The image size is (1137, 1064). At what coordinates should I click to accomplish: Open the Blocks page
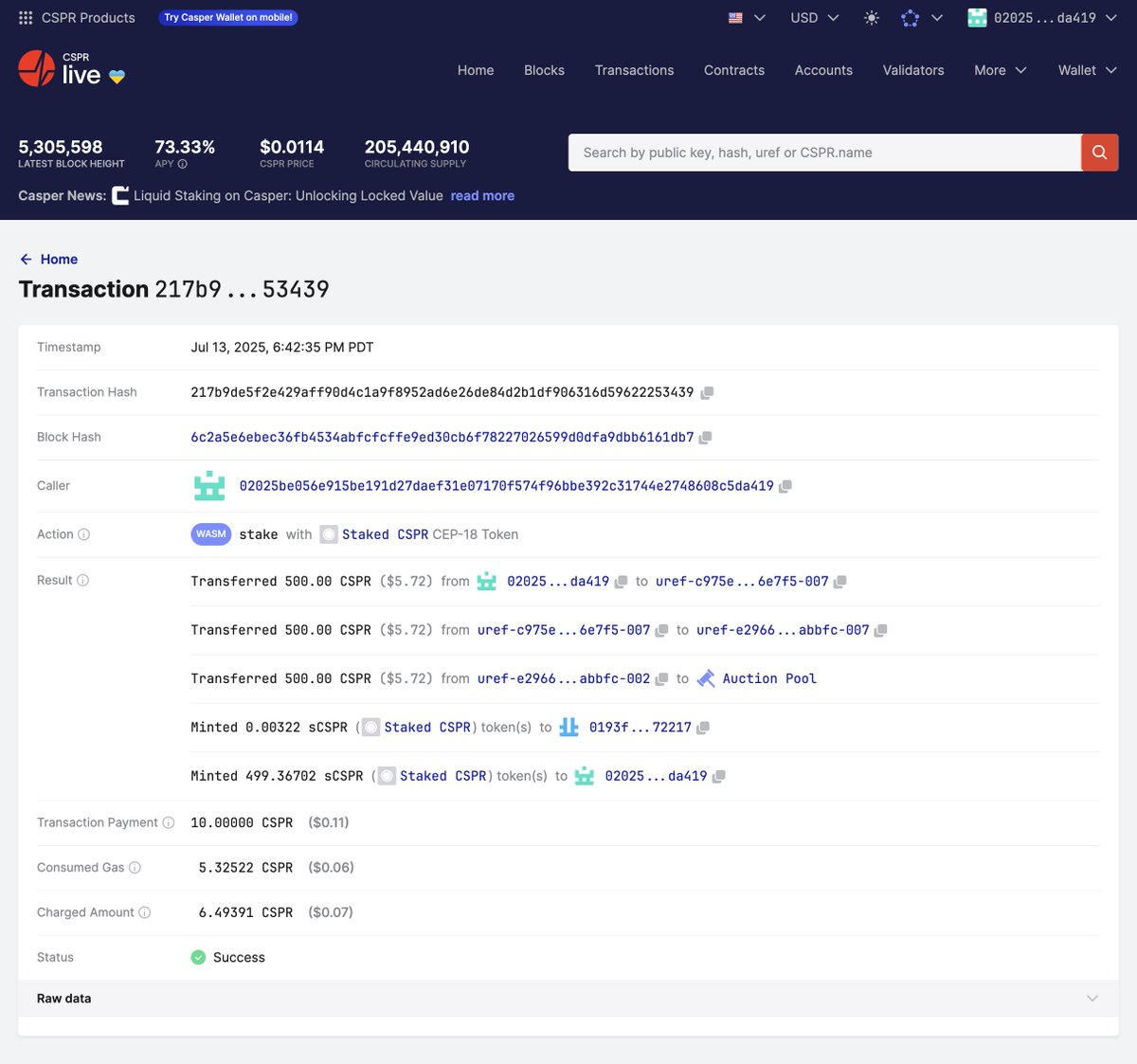544,70
